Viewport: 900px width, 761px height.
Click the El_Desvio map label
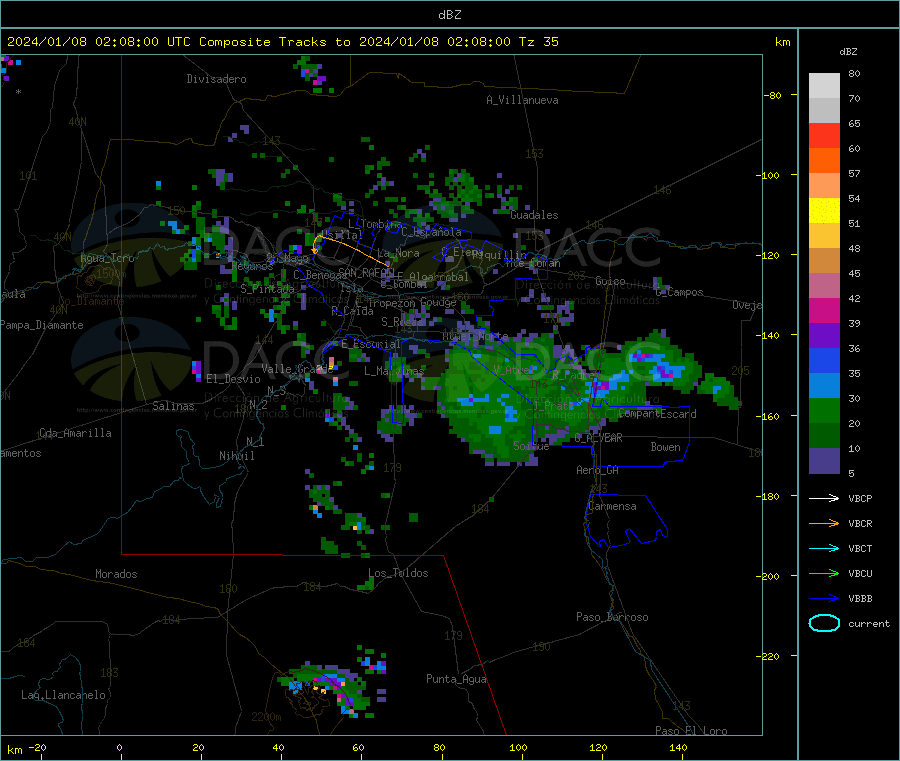[x=233, y=379]
